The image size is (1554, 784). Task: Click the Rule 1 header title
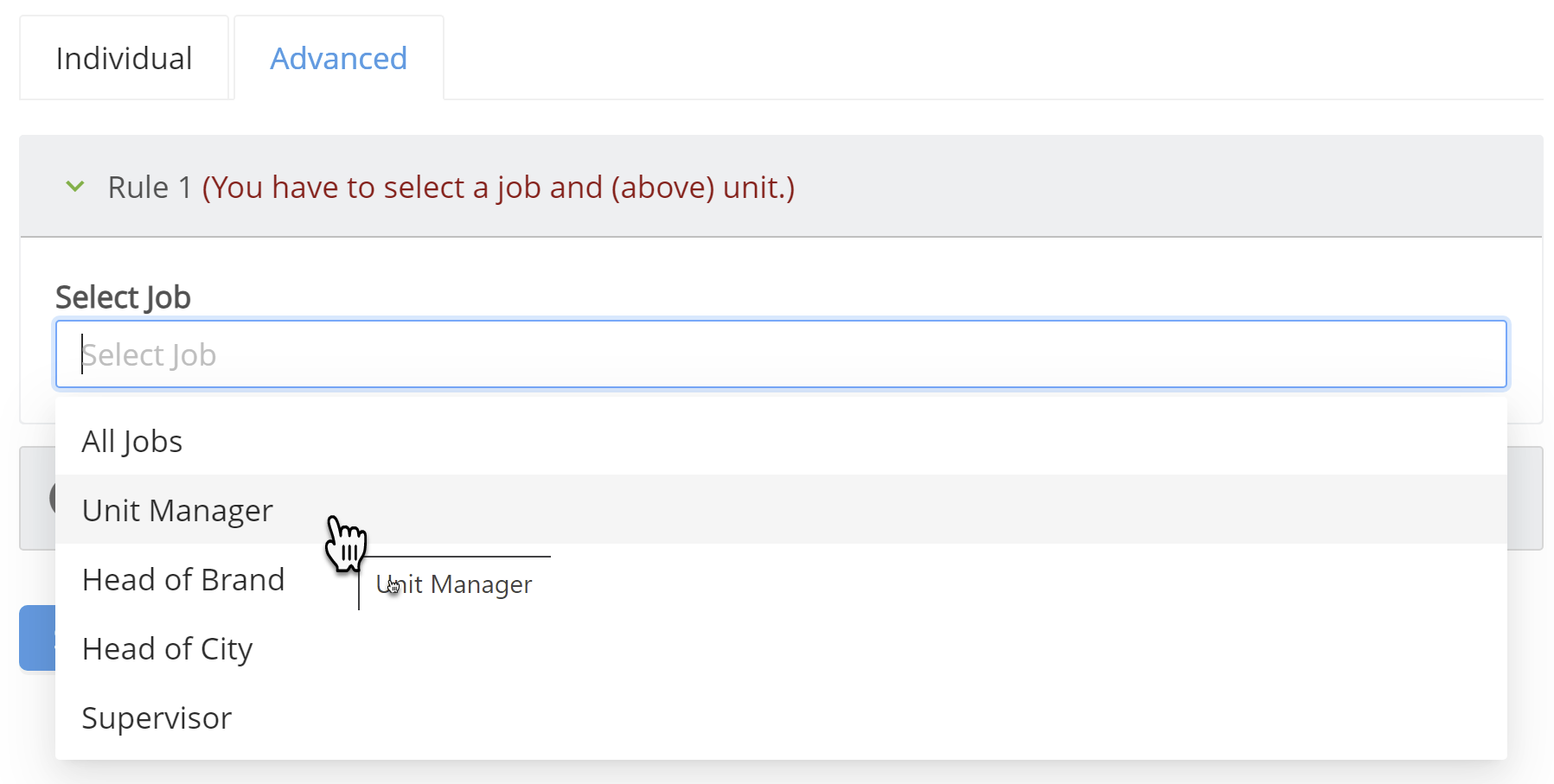pos(150,187)
